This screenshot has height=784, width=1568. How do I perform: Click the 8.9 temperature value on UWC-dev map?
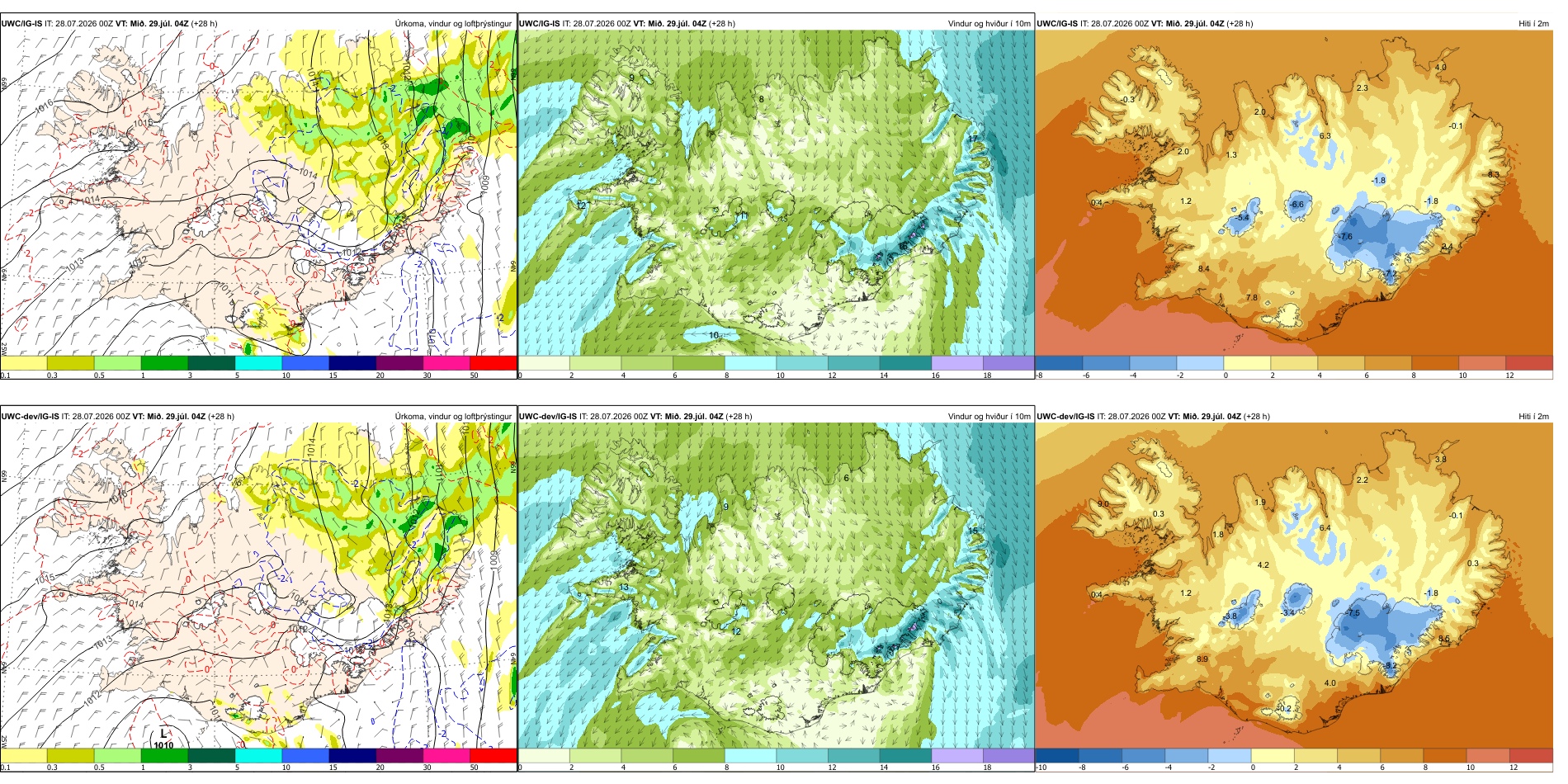1202,659
